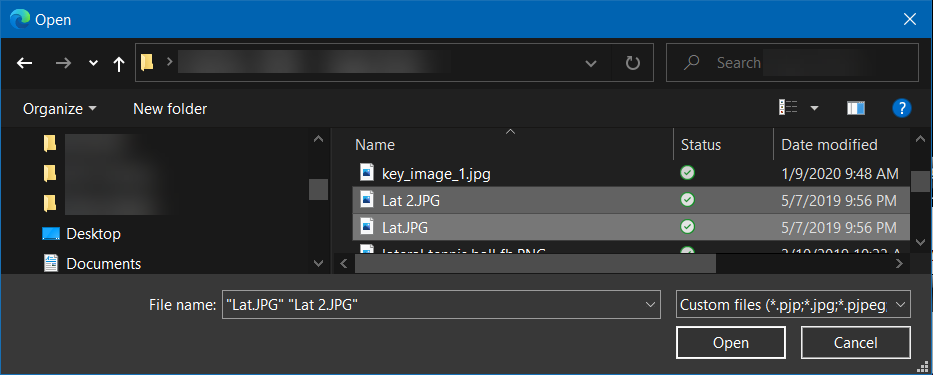This screenshot has height=375, width=933.
Task: Click the Edge icon in title bar
Action: (19, 19)
